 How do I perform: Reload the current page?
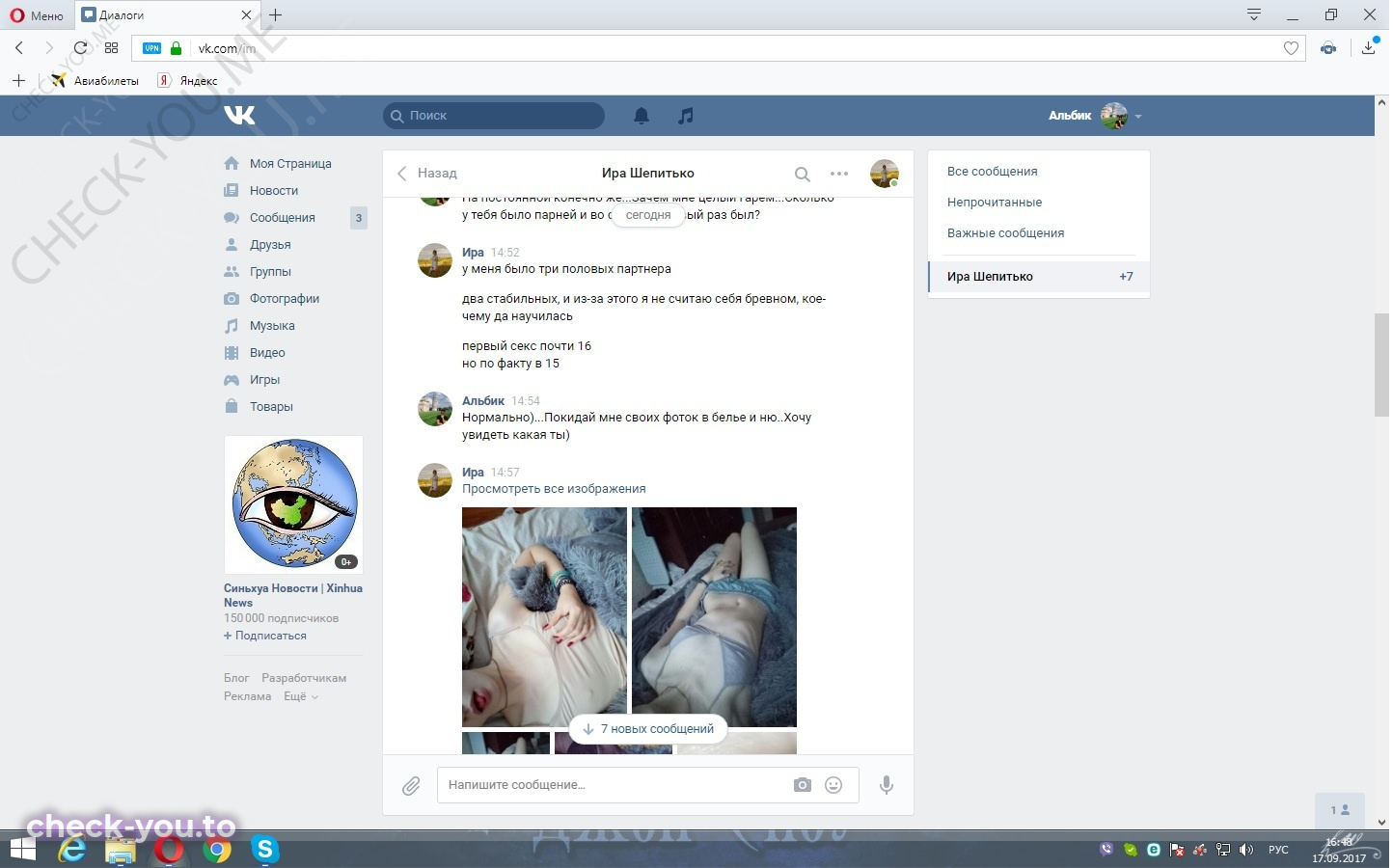[x=81, y=48]
